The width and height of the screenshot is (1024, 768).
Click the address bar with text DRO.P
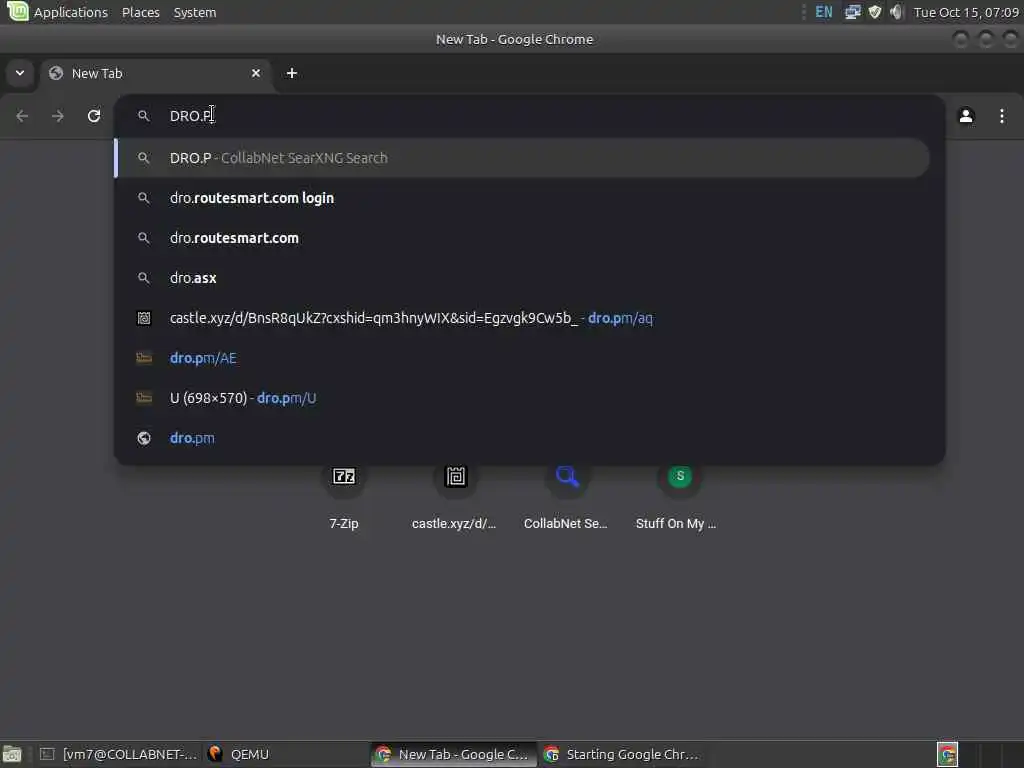529,116
